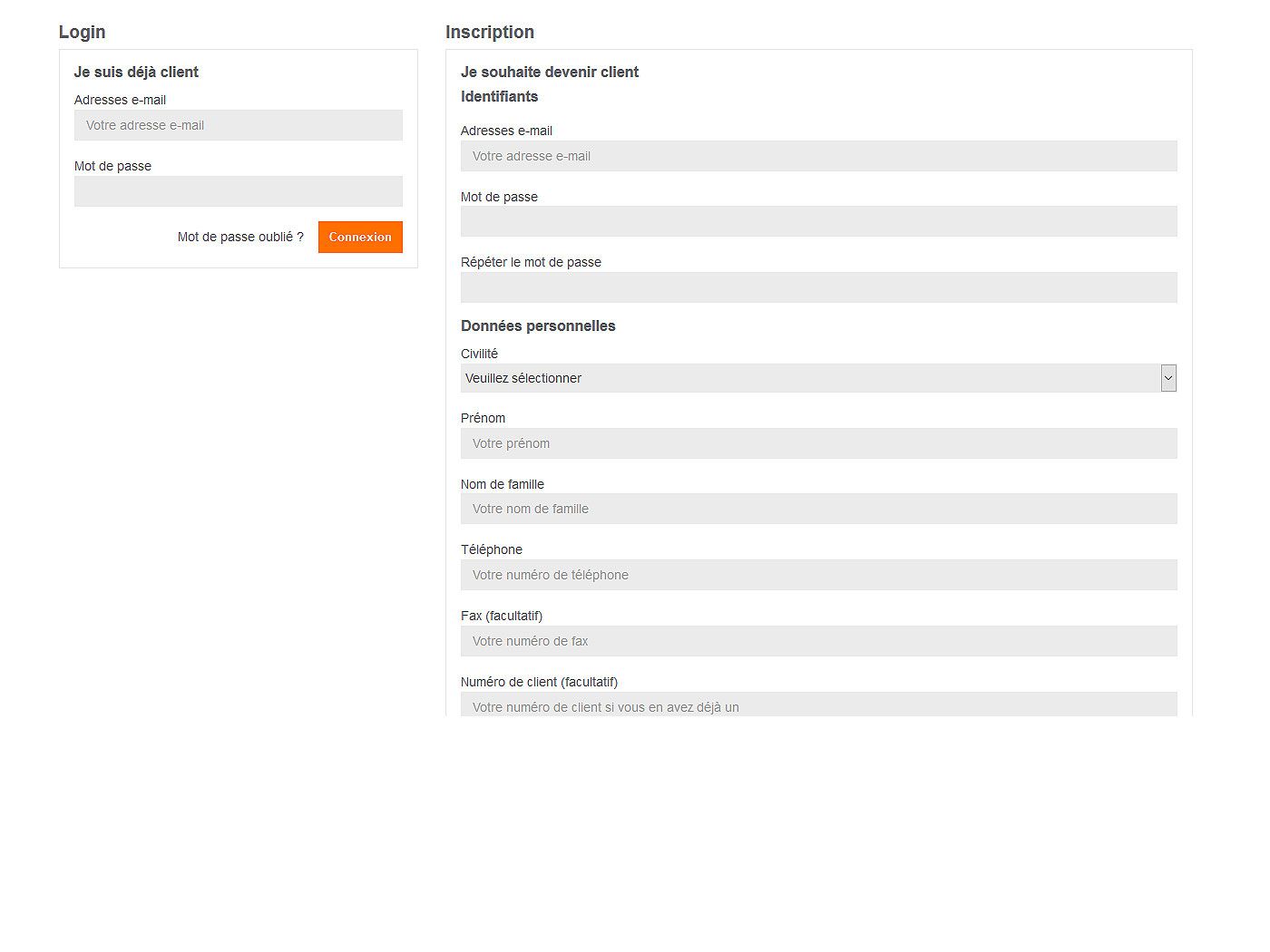Viewport: 1270px width, 952px height.
Task: Click the 'Répéter le mot de passe' label text
Action: click(x=531, y=262)
